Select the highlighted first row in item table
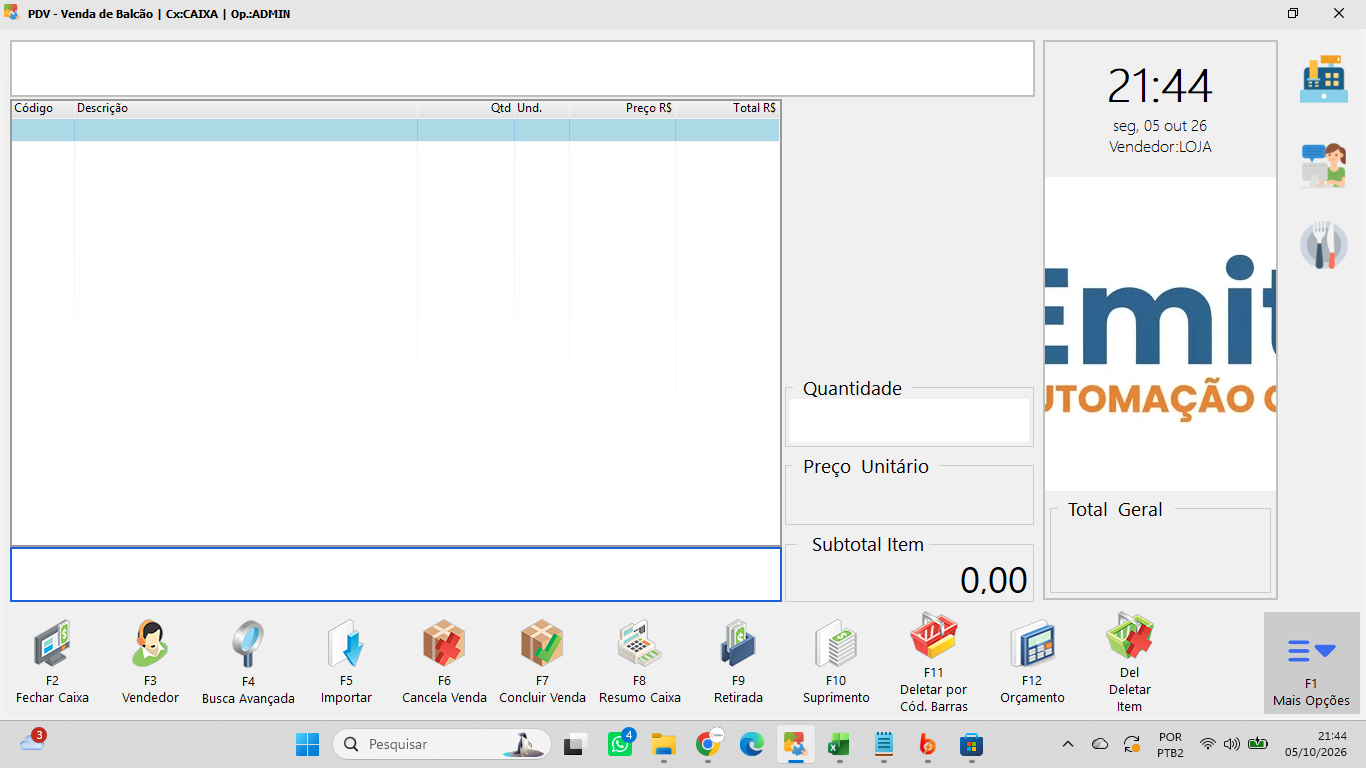Screen dimensions: 1366x768 395,130
